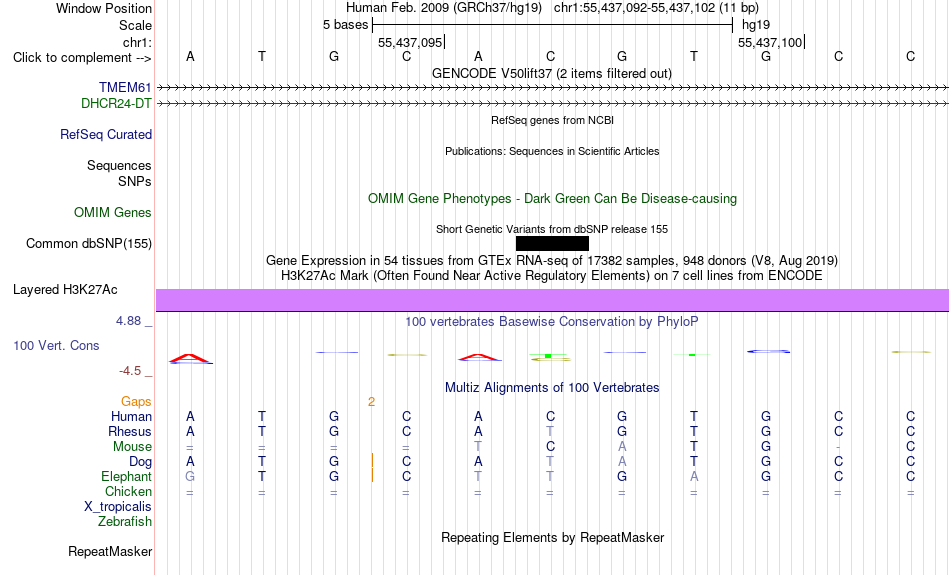
Task: Click the faded A base in the Dog row
Action: coord(622,462)
